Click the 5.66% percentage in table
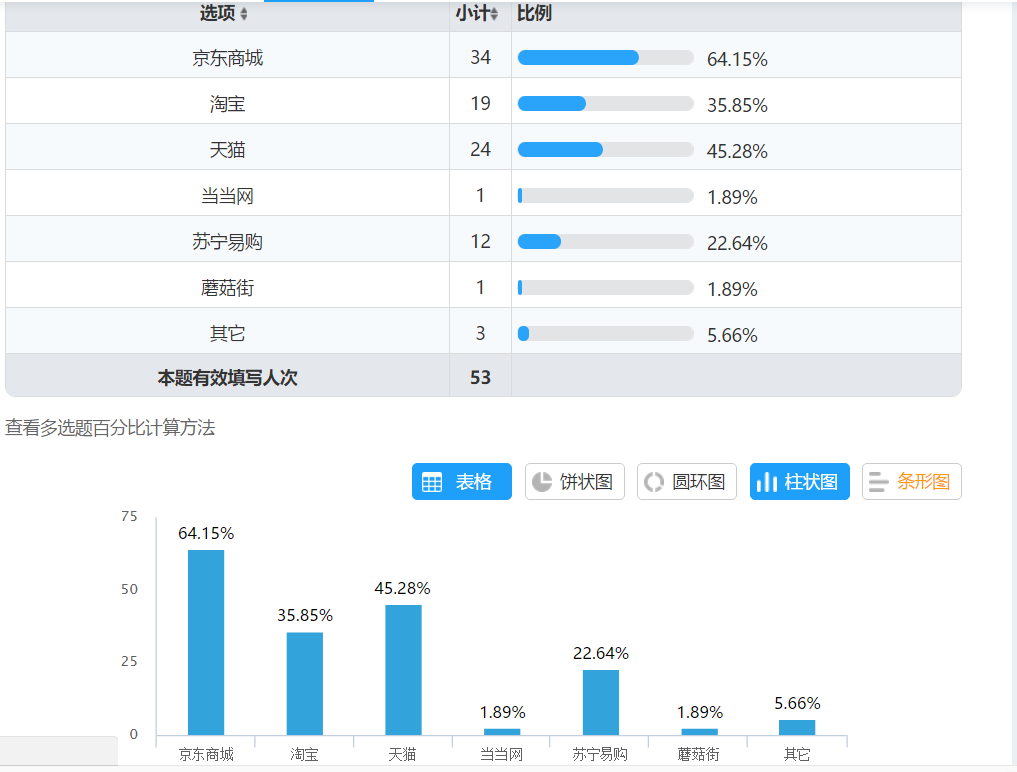 732,335
